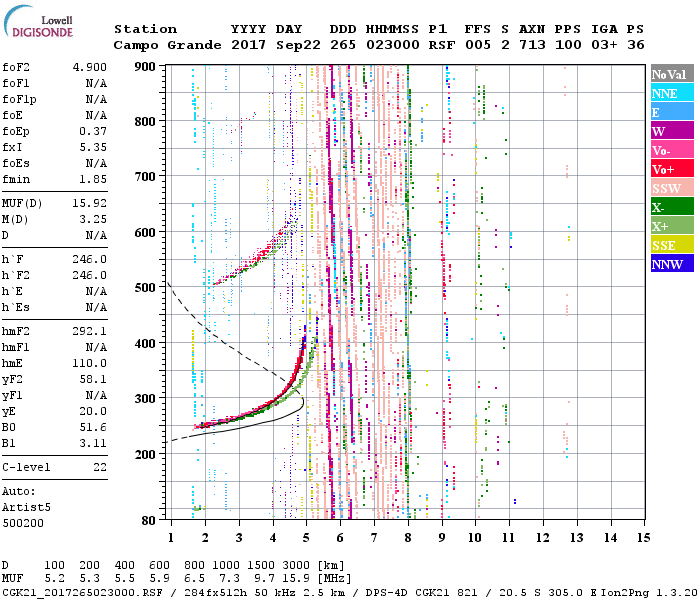The height and width of the screenshot is (600, 700).
Task: Select the magenta W legend entry
Action: pos(672,131)
